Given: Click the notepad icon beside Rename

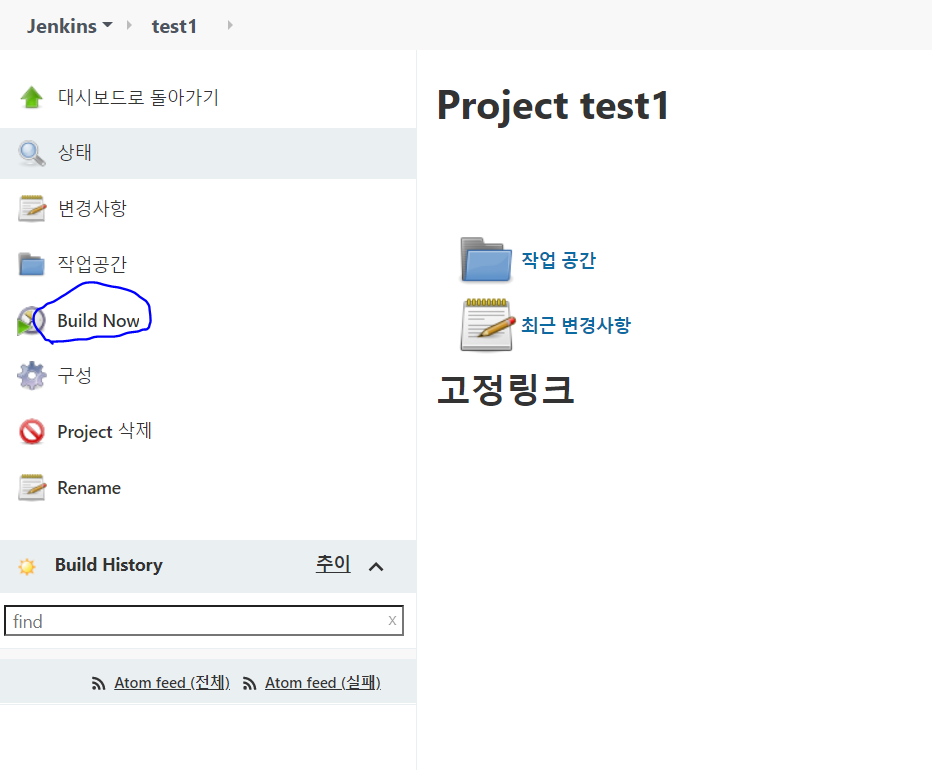Looking at the screenshot, I should [x=32, y=488].
